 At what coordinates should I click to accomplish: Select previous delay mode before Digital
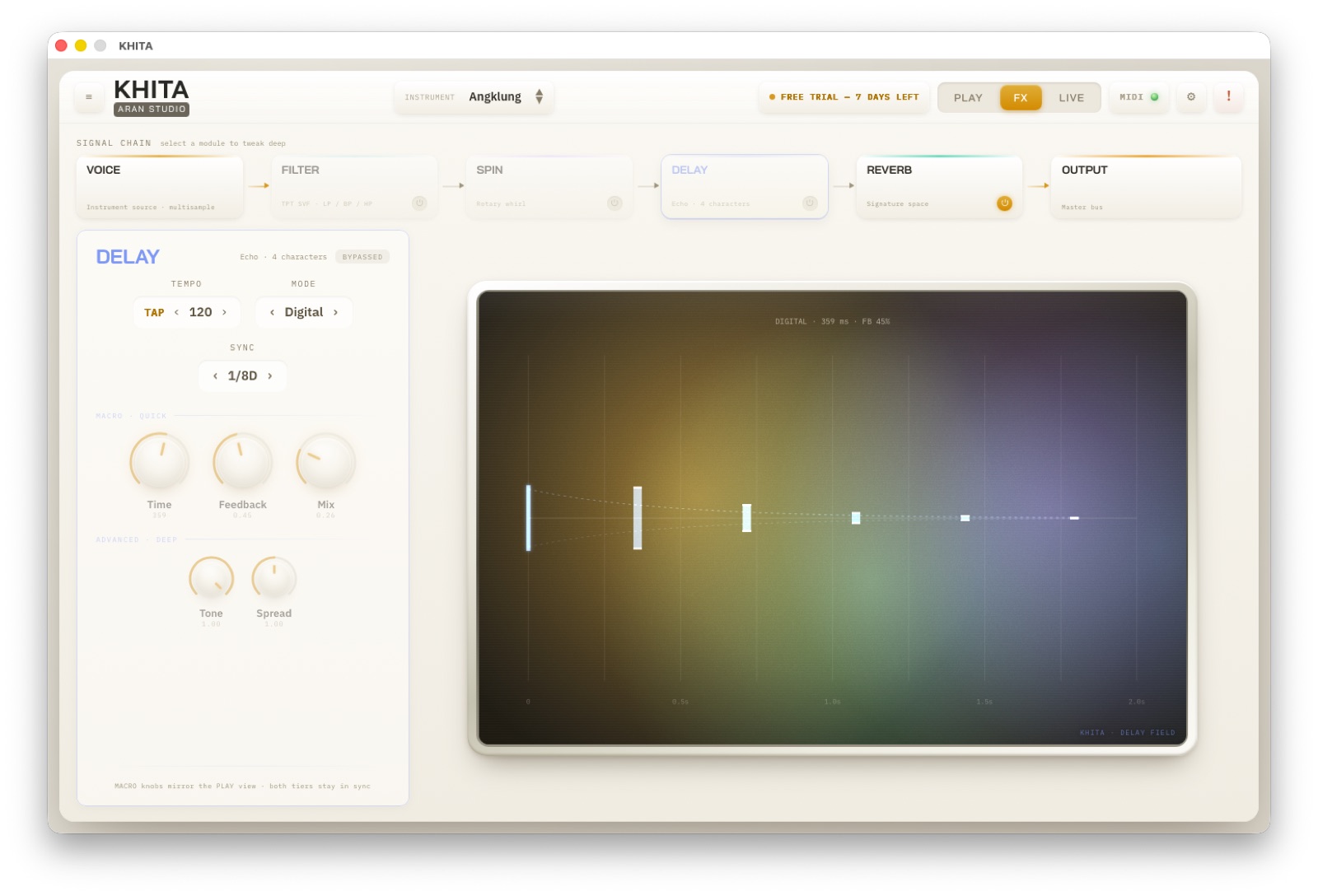coord(272,312)
